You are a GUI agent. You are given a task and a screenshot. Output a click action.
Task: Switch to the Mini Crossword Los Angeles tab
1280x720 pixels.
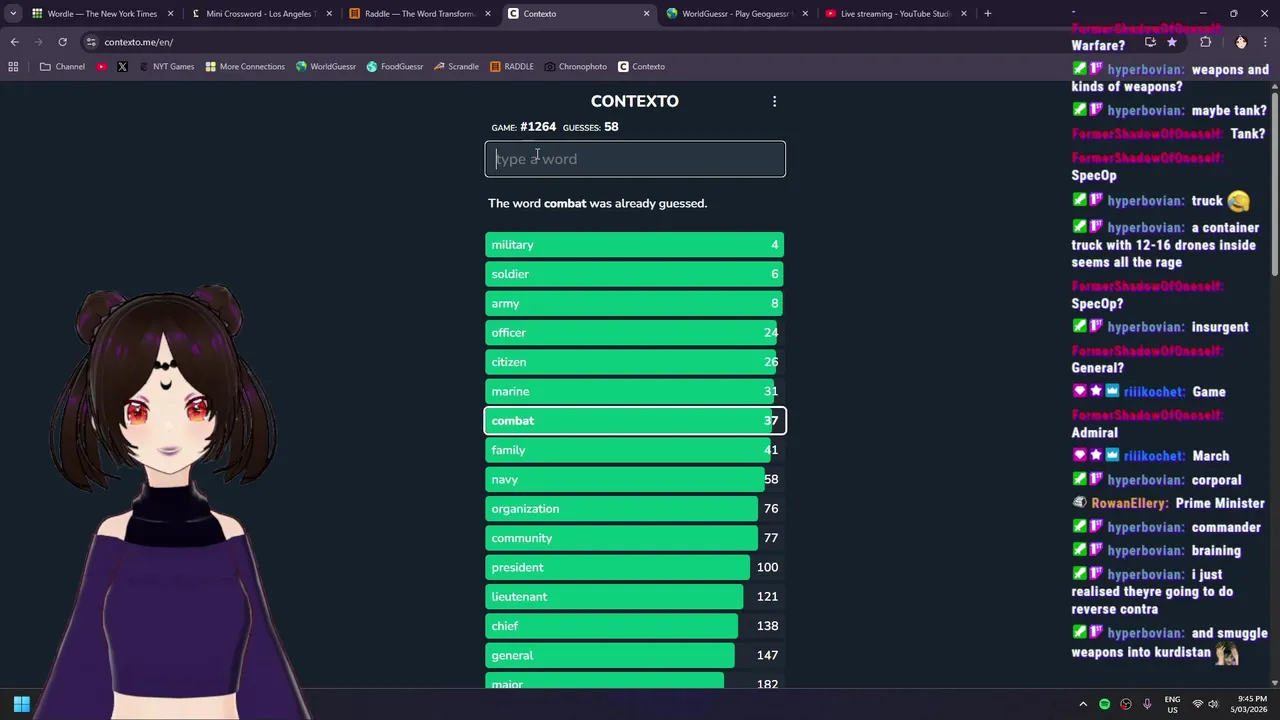point(260,14)
